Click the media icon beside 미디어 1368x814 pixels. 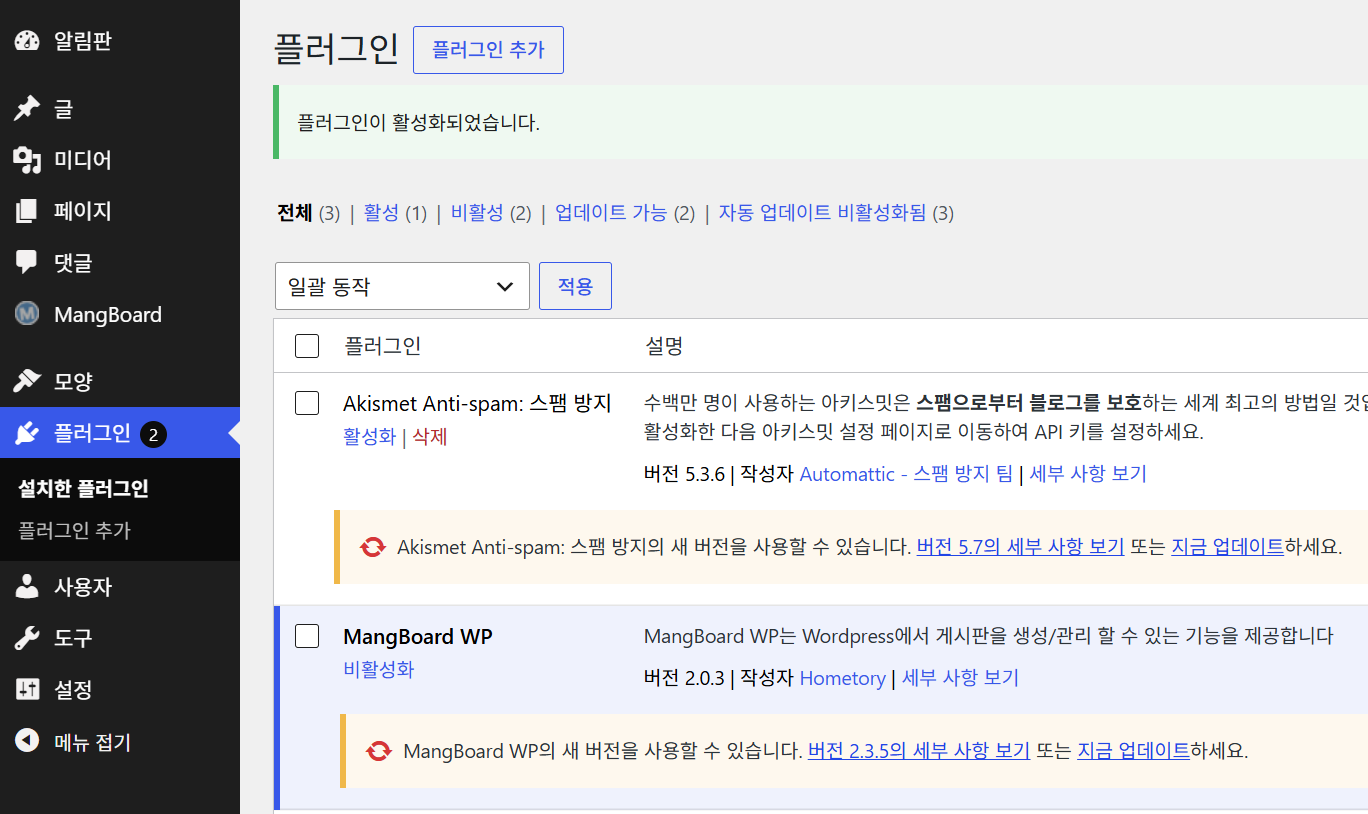click(x=27, y=160)
